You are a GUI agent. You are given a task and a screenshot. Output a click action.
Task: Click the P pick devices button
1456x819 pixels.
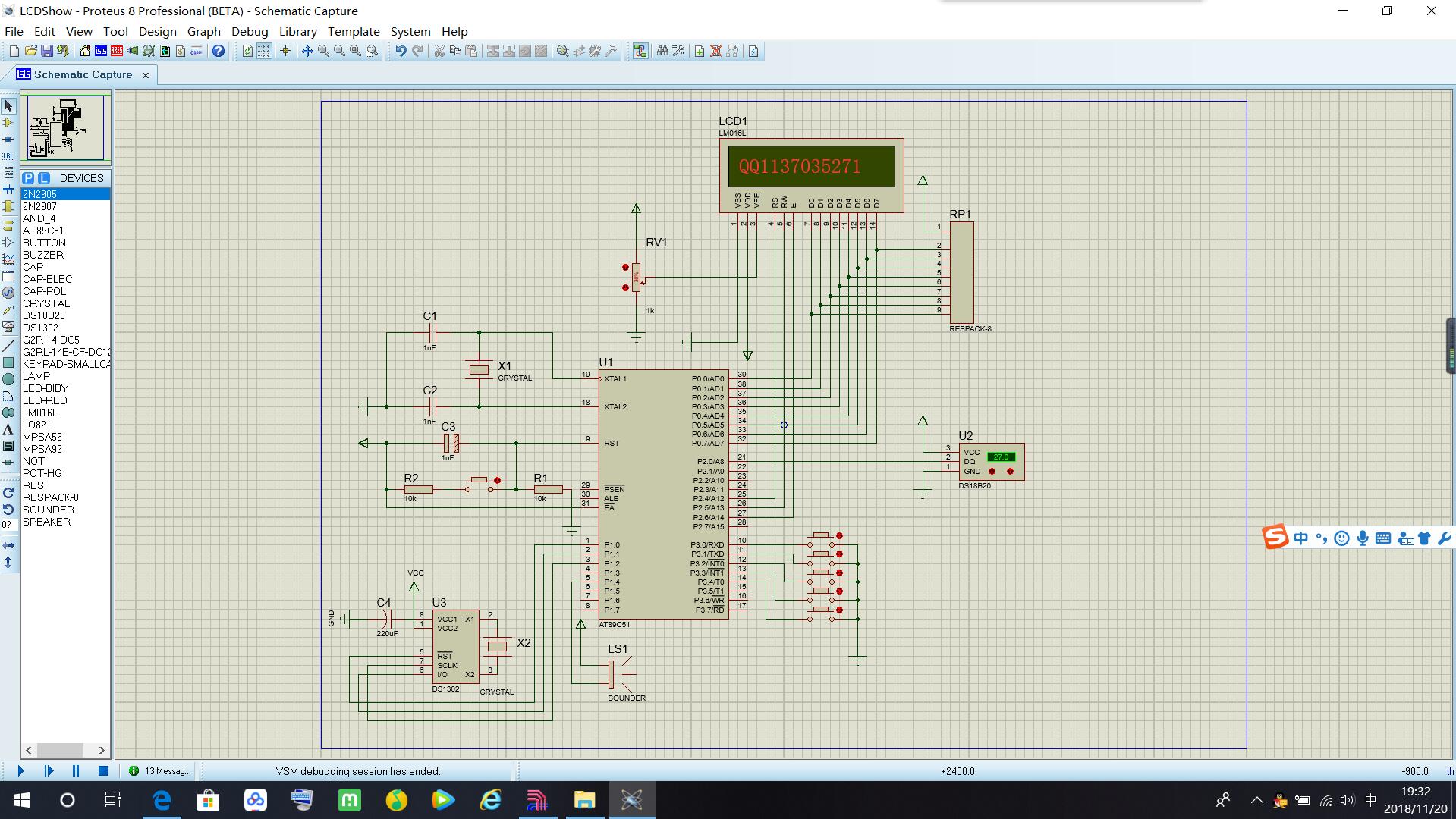point(28,178)
